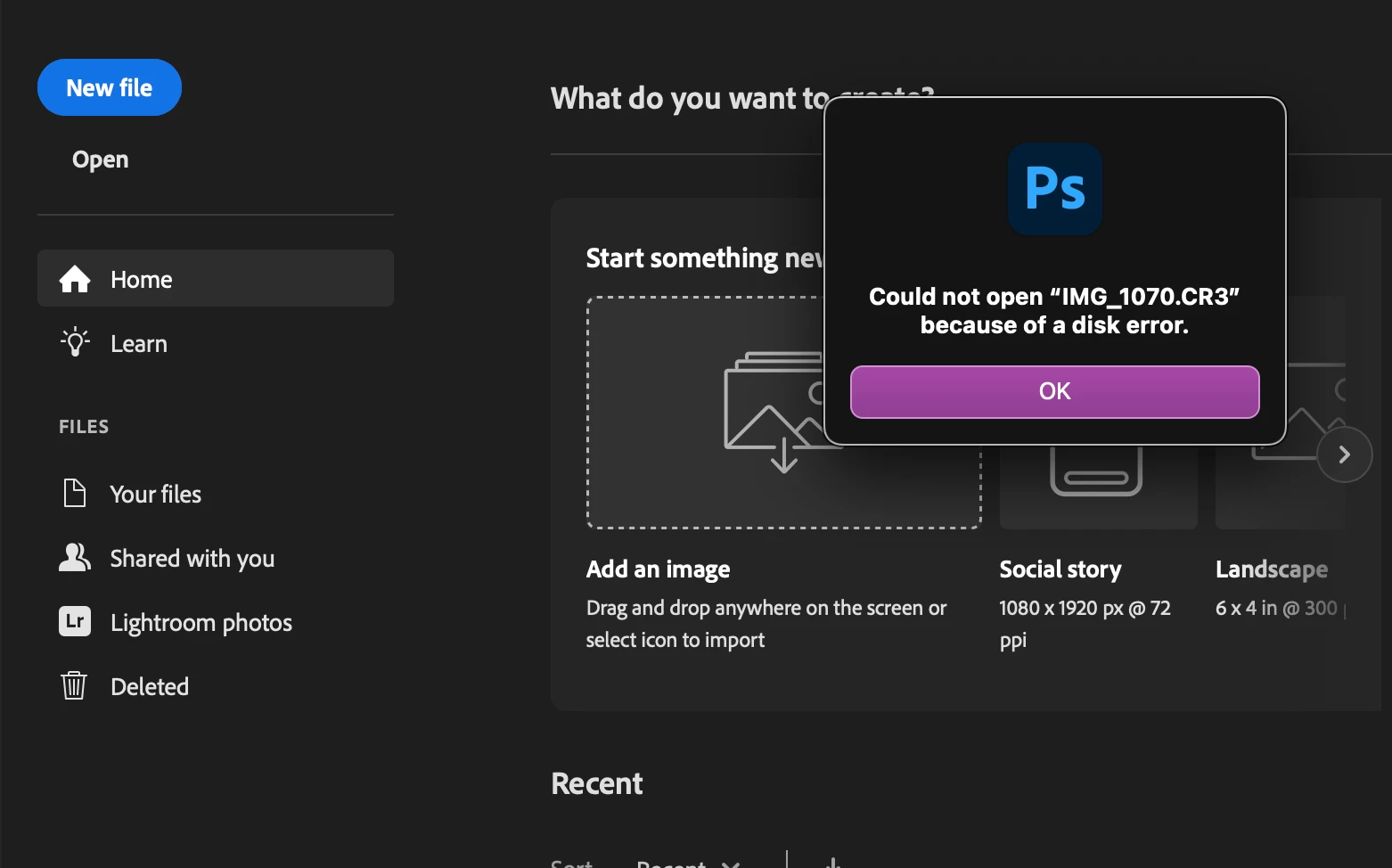Screen dimensions: 1392x868
Task: Click the "Start something new" heading
Action: 704,258
